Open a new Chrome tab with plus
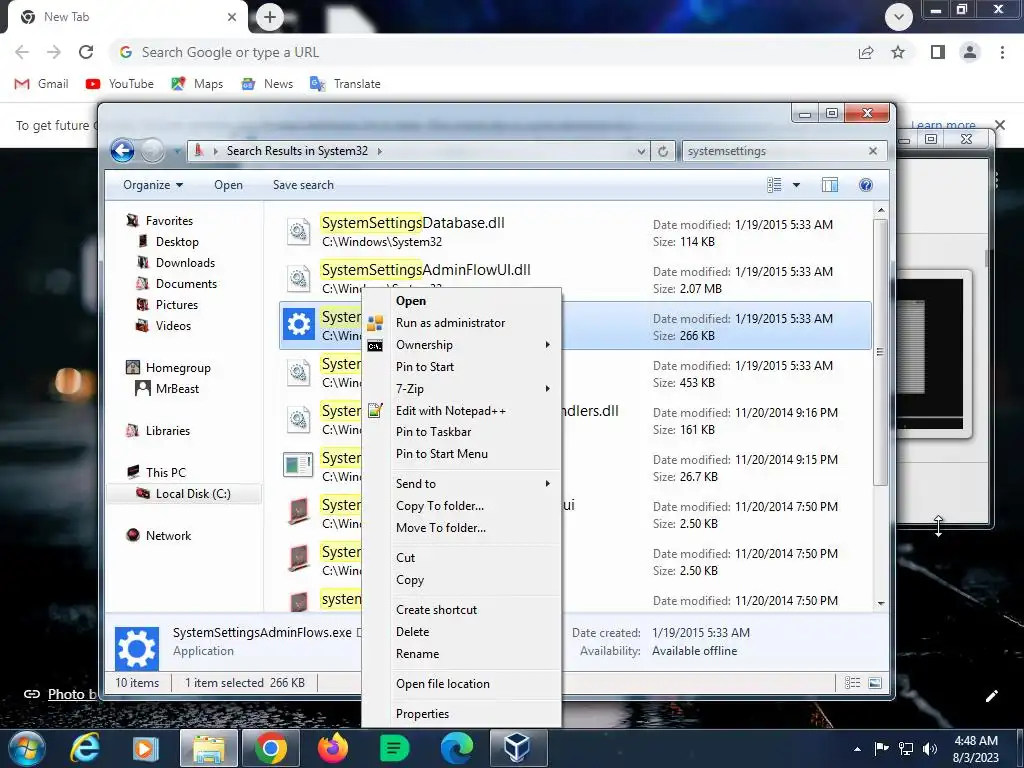The image size is (1024, 768). click(x=270, y=17)
